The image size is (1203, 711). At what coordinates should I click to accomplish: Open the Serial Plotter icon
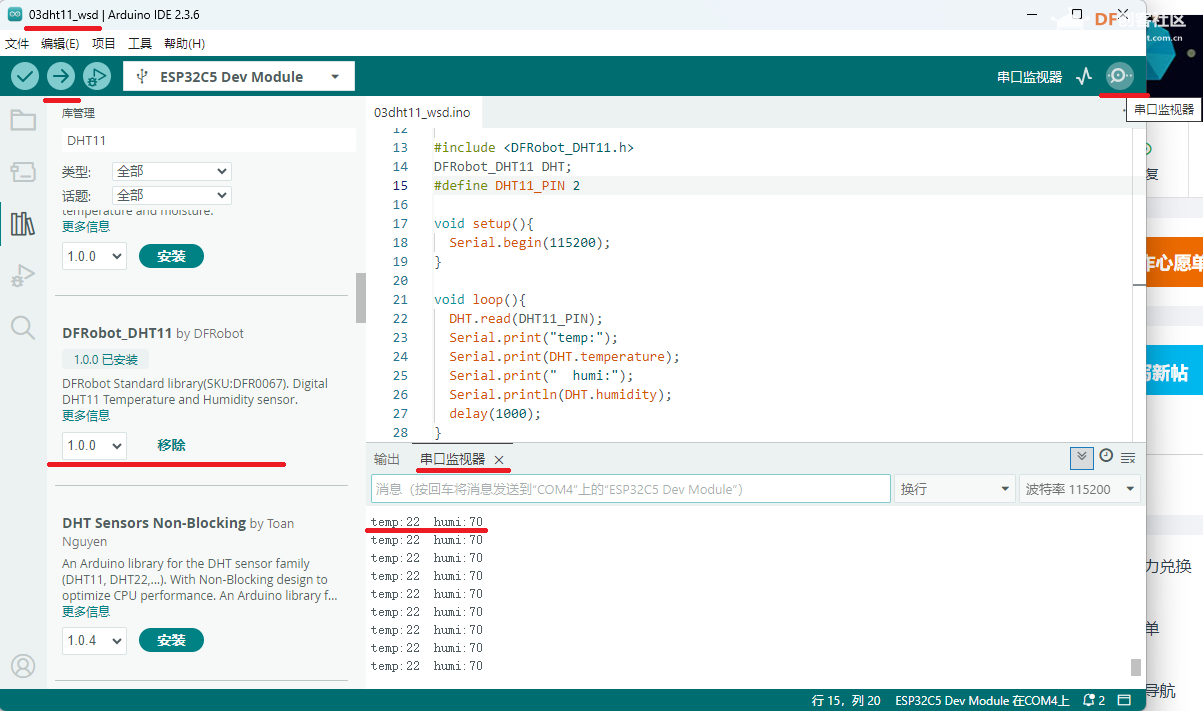(1084, 76)
